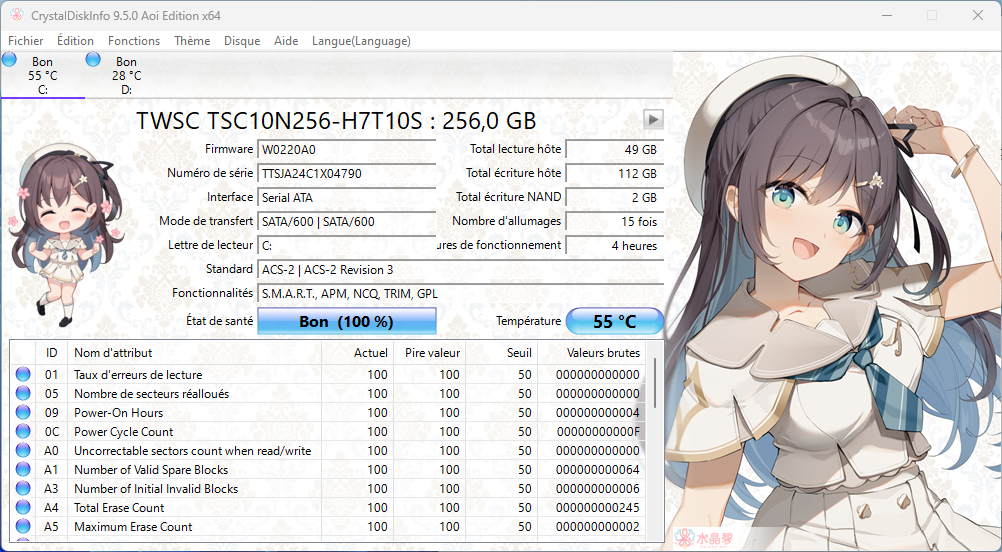Screen dimensions: 1002x552
Task: Select Uncorrectable sectors count when read/write row
Action: (x=192, y=451)
